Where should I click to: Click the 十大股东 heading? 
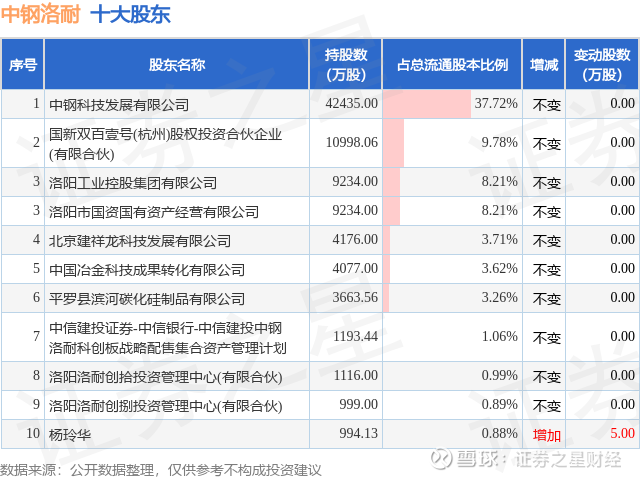point(131,15)
